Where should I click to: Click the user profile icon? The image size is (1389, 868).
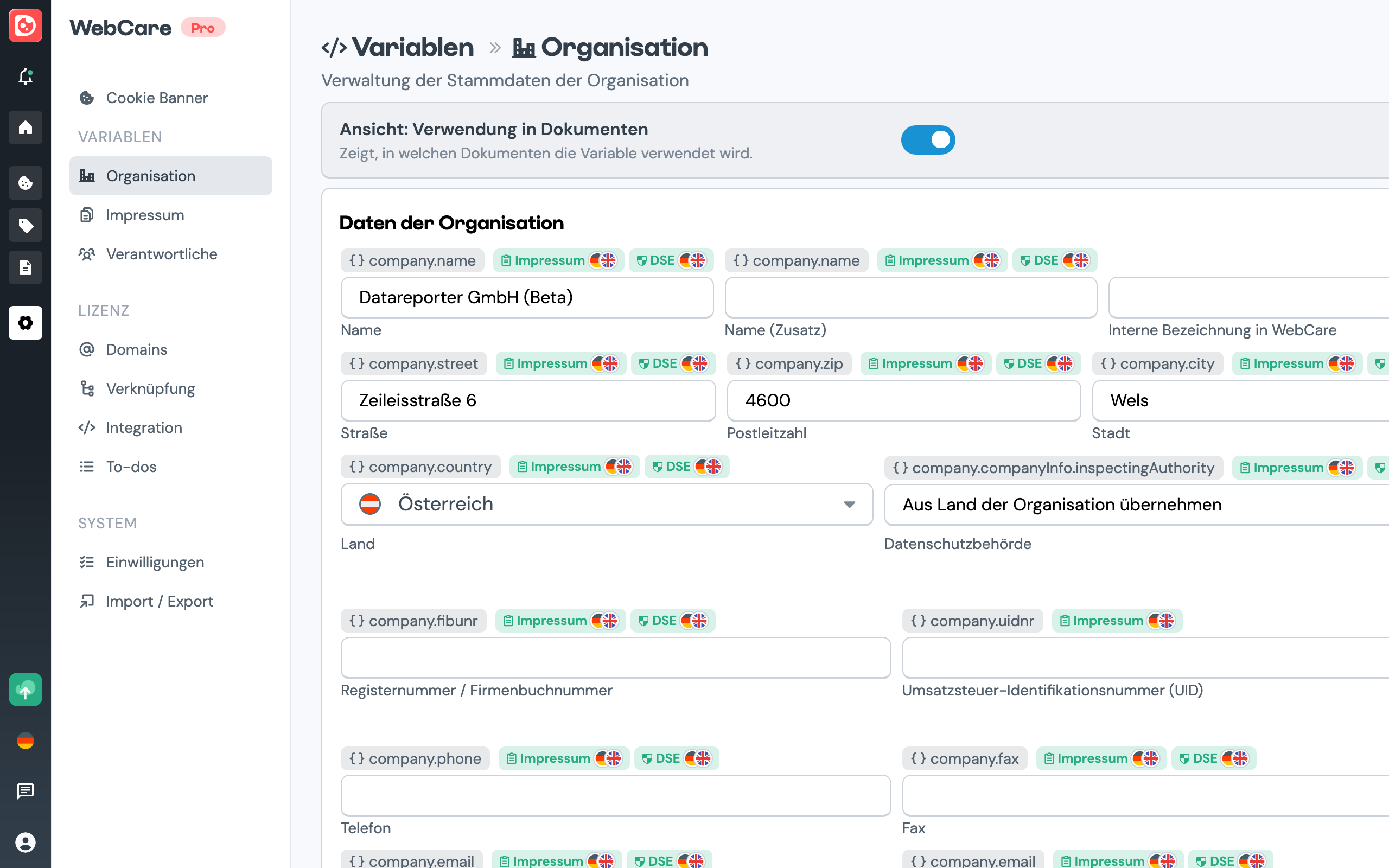point(26,842)
